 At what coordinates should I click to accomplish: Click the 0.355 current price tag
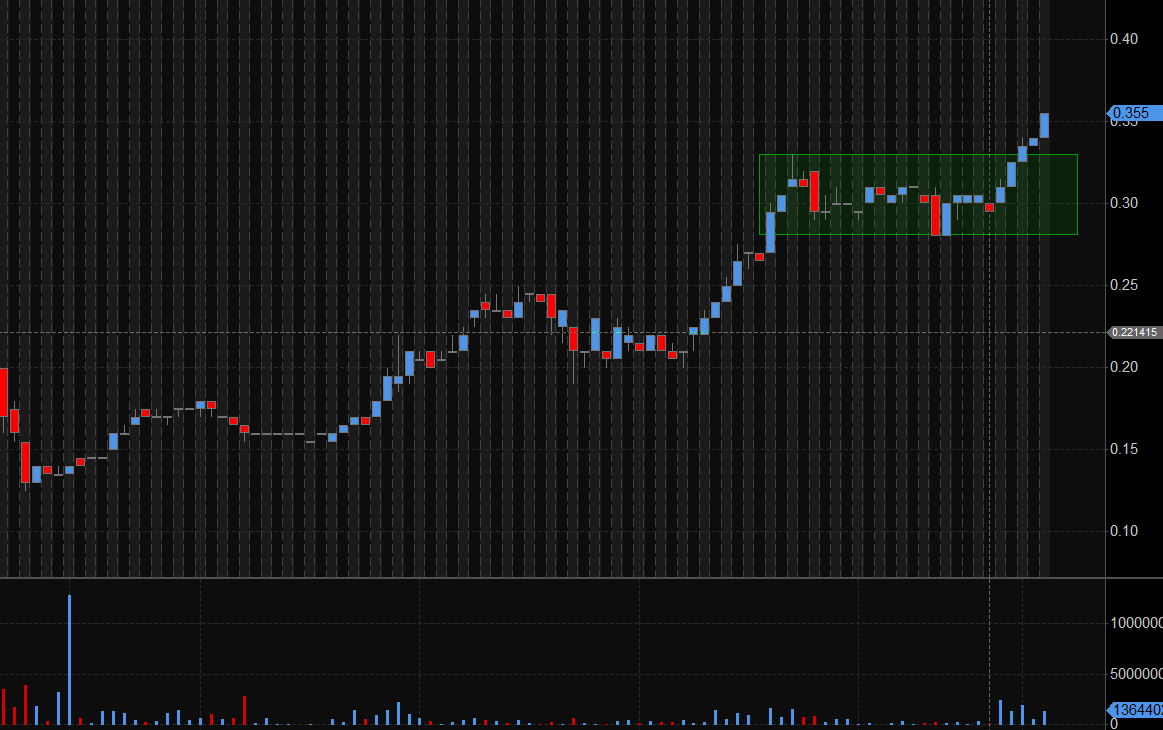(1134, 113)
